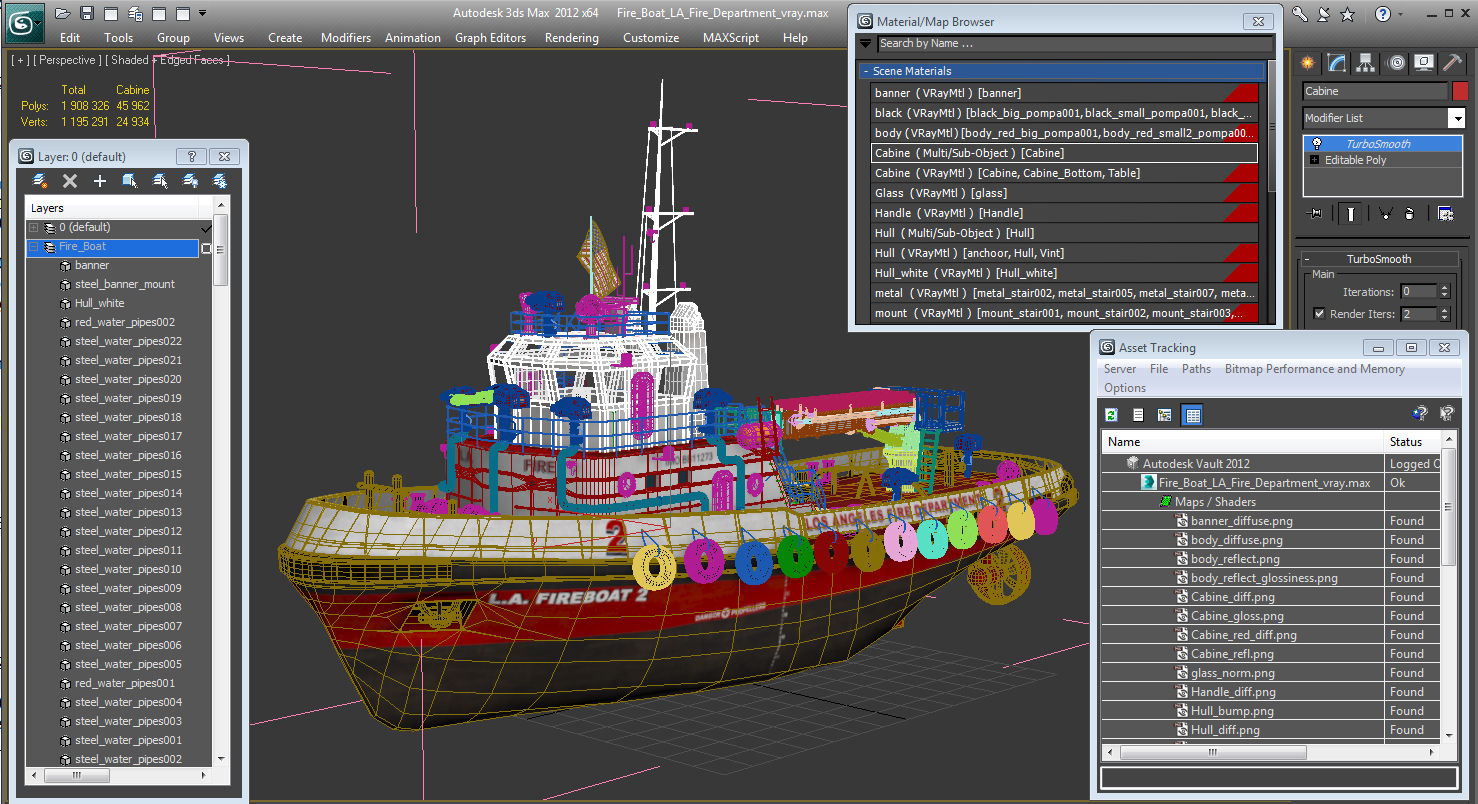
Task: Click Render Iters spinner arrows
Action: tap(1444, 314)
